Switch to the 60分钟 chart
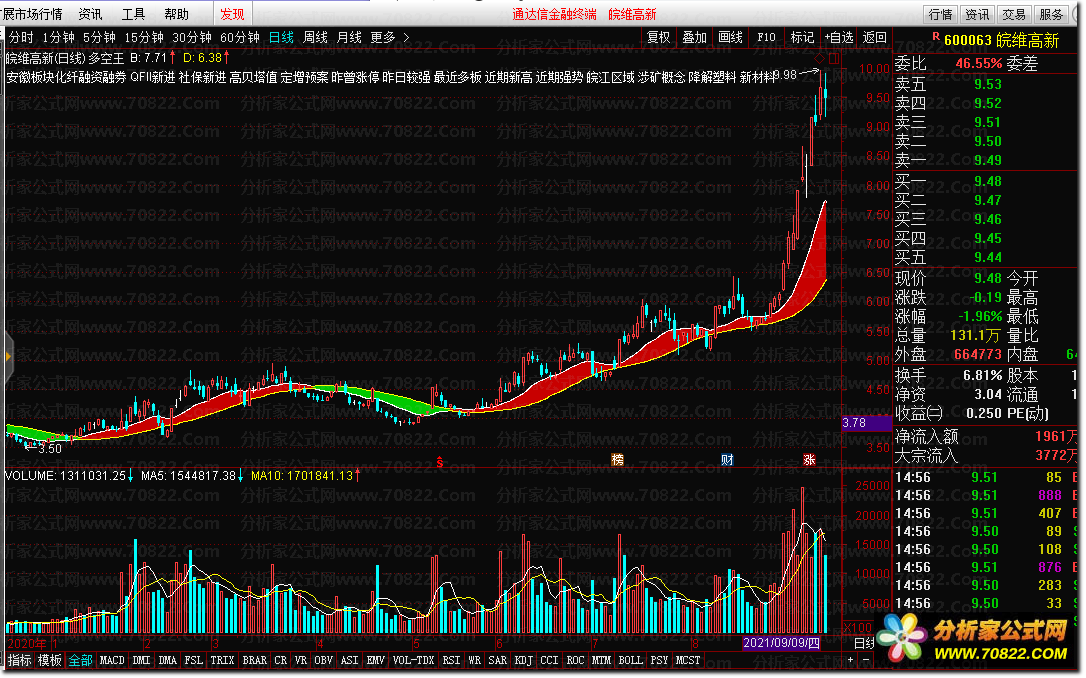This screenshot has height=678, width=1086. (240, 37)
